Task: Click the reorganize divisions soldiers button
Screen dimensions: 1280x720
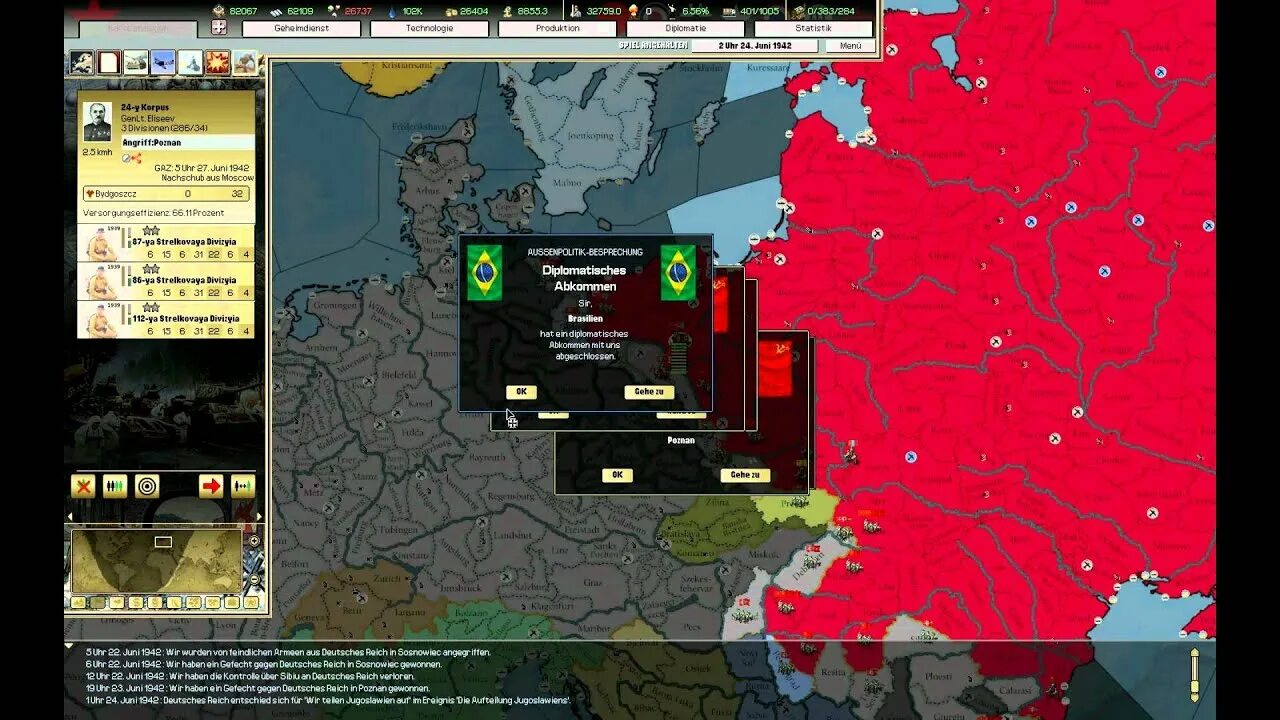Action: [x=115, y=487]
